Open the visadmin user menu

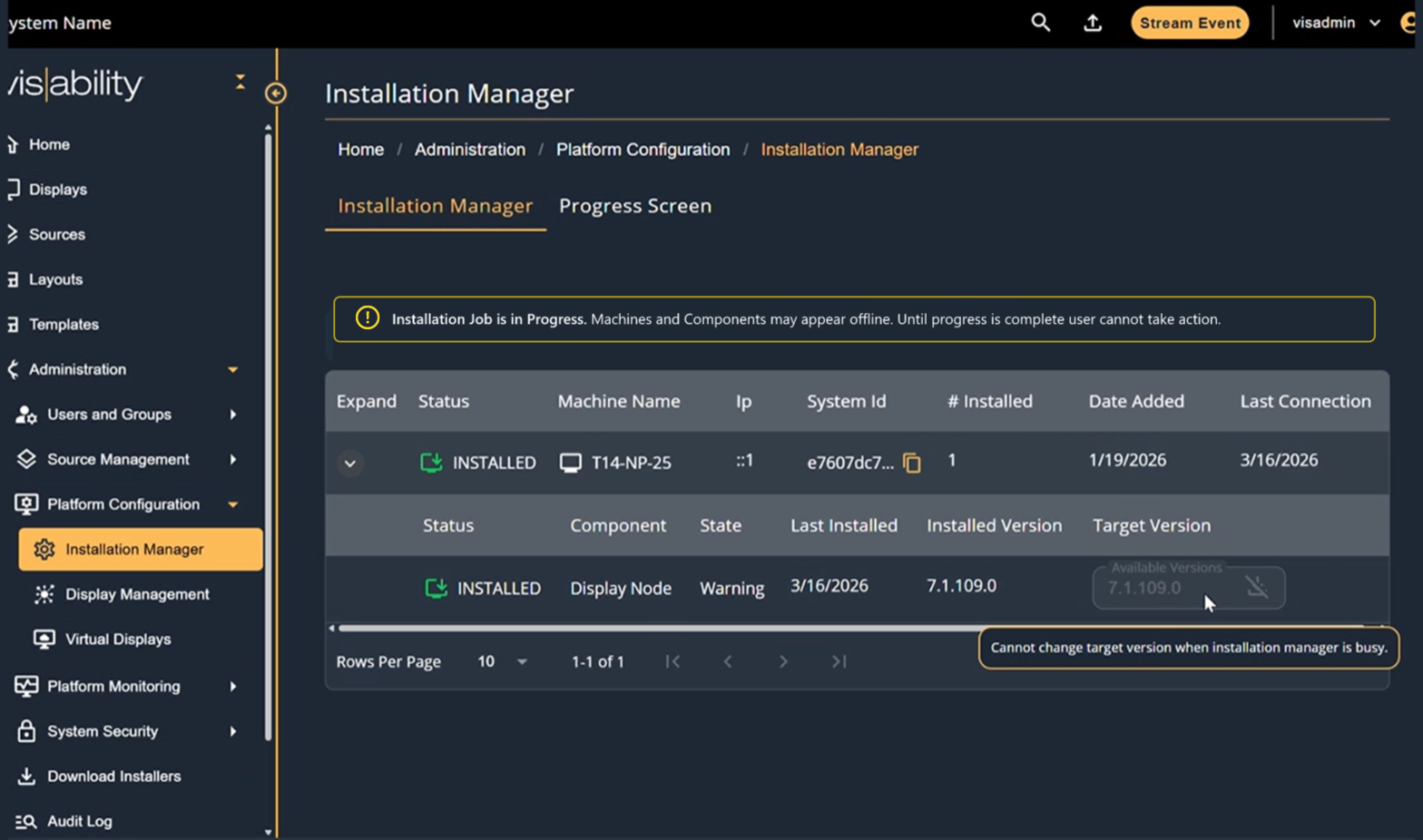pos(1336,23)
